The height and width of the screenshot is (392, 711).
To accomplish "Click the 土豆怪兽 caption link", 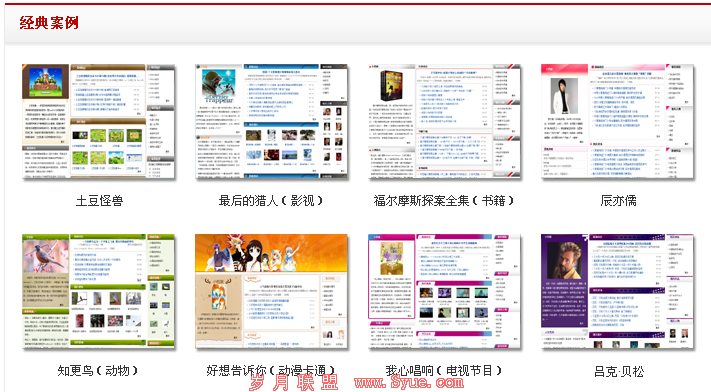I will pyautogui.click(x=99, y=201).
